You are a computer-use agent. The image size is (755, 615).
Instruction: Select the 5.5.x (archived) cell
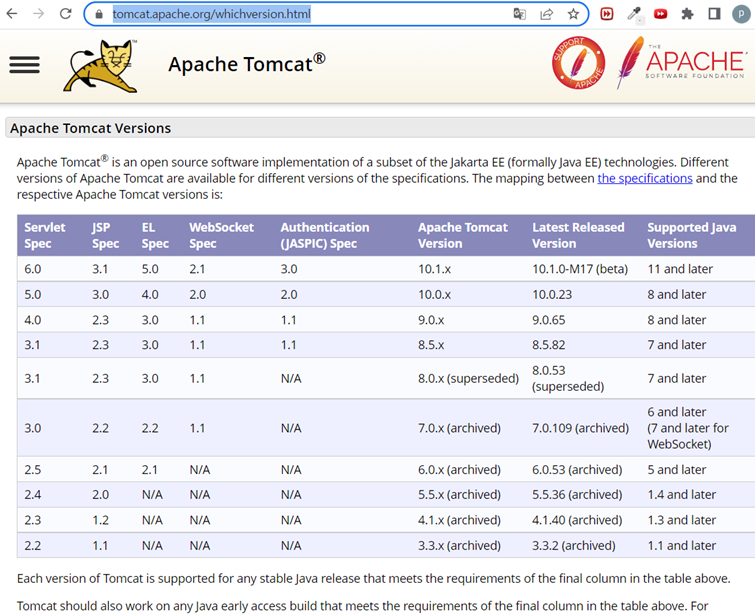coord(459,495)
